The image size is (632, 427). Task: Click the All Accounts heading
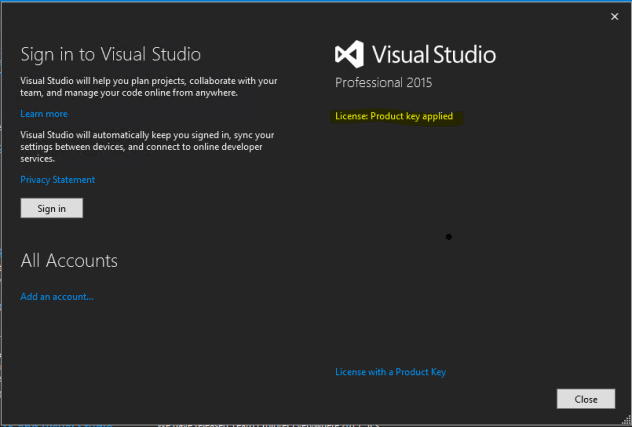click(69, 261)
